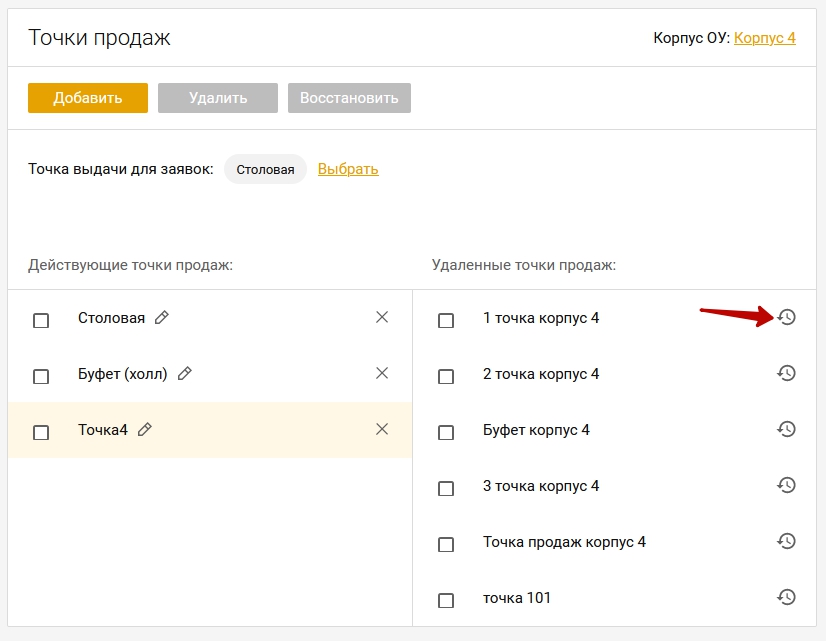
Task: Select the Точка4 row label
Action: [x=103, y=430]
